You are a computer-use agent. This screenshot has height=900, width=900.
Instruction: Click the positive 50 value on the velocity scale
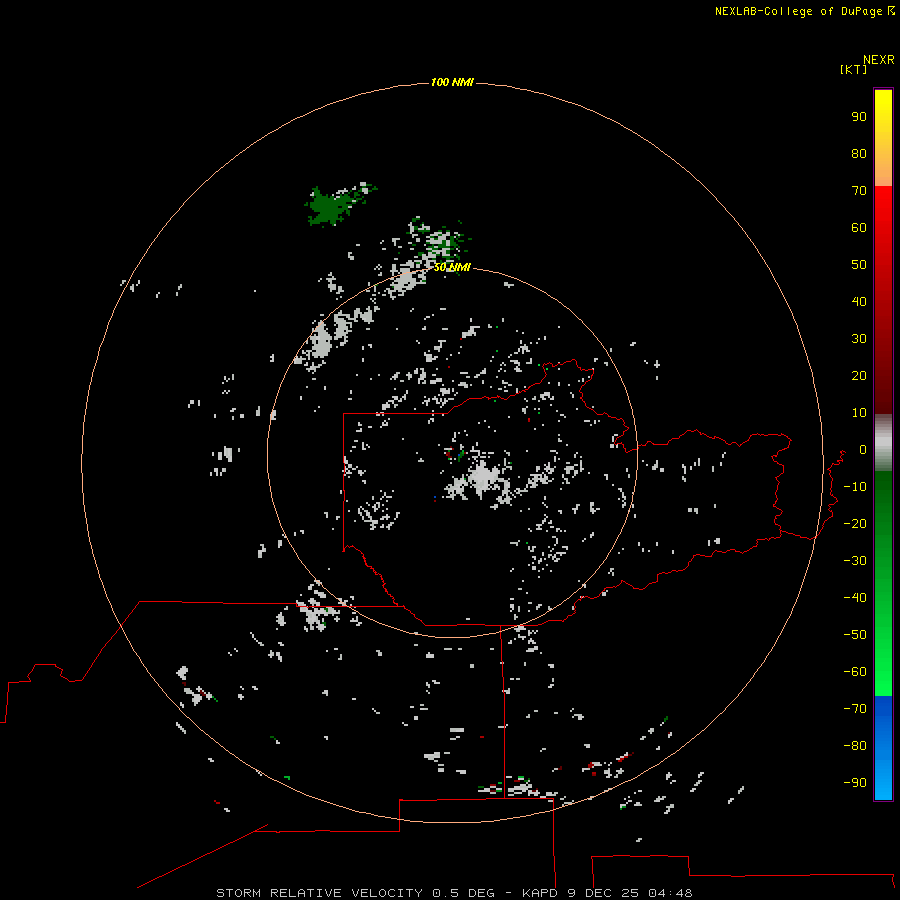pyautogui.click(x=859, y=265)
